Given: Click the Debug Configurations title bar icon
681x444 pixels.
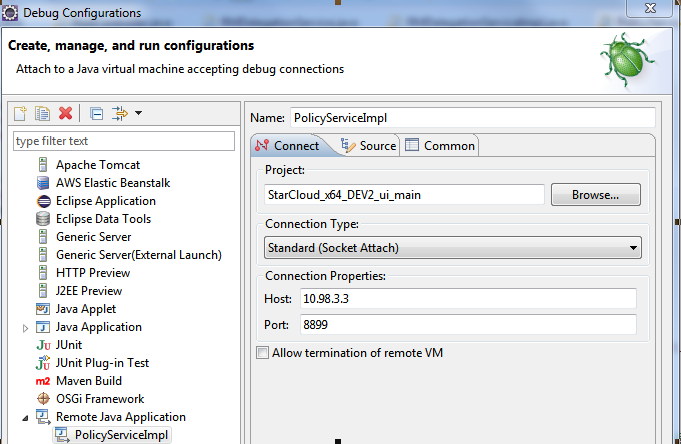Looking at the screenshot, I should (x=10, y=13).
